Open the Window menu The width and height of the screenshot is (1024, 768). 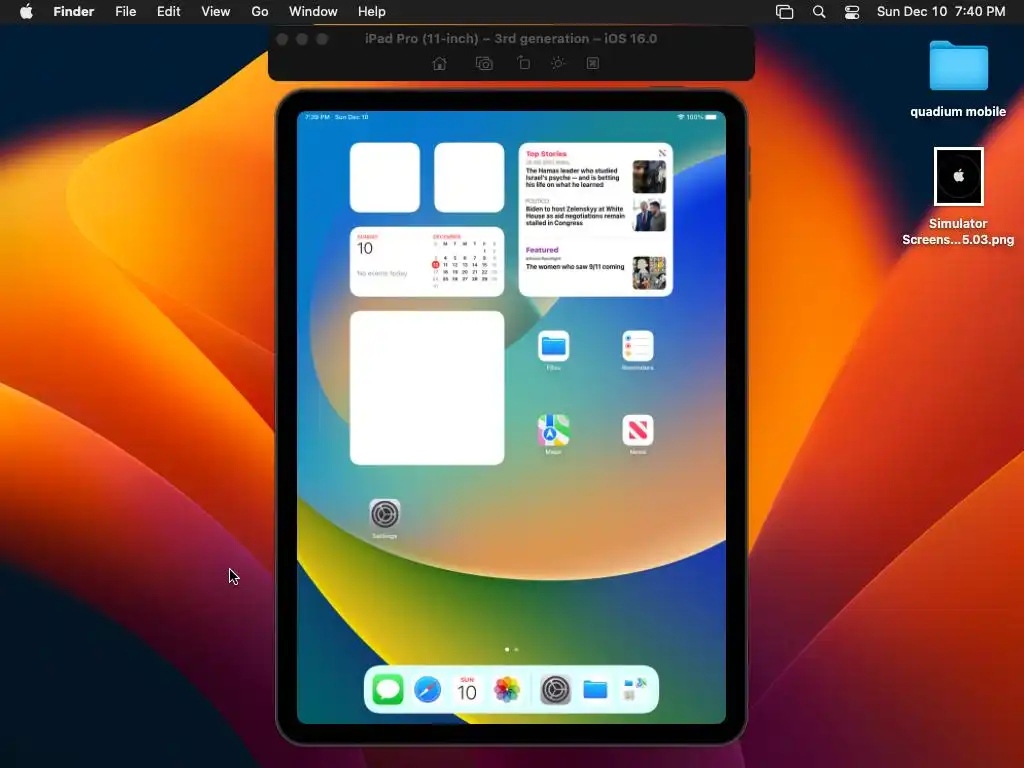[x=313, y=12]
